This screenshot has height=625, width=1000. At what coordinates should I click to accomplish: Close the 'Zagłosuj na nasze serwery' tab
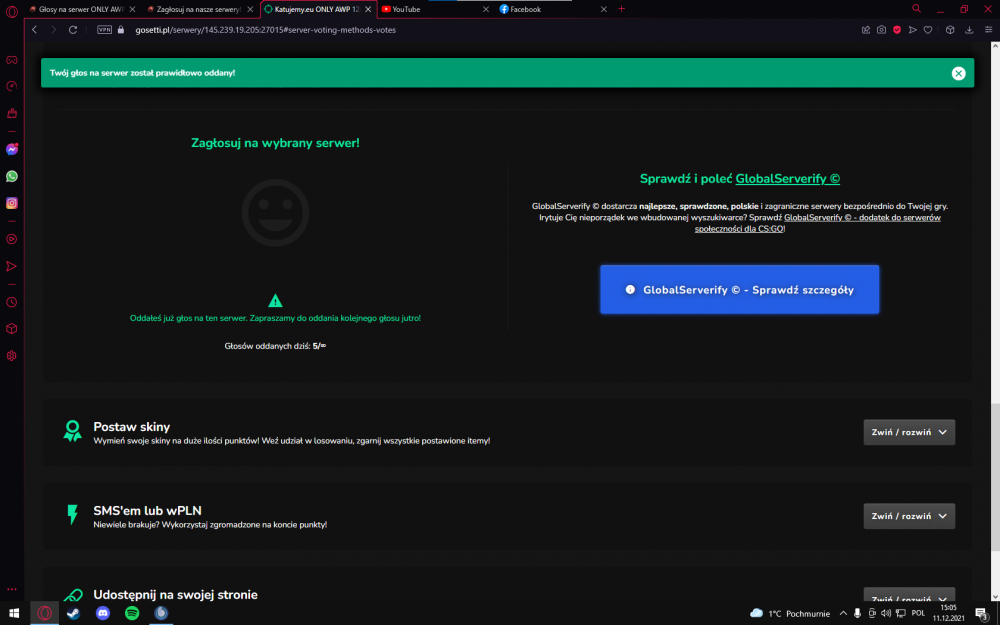click(x=250, y=9)
